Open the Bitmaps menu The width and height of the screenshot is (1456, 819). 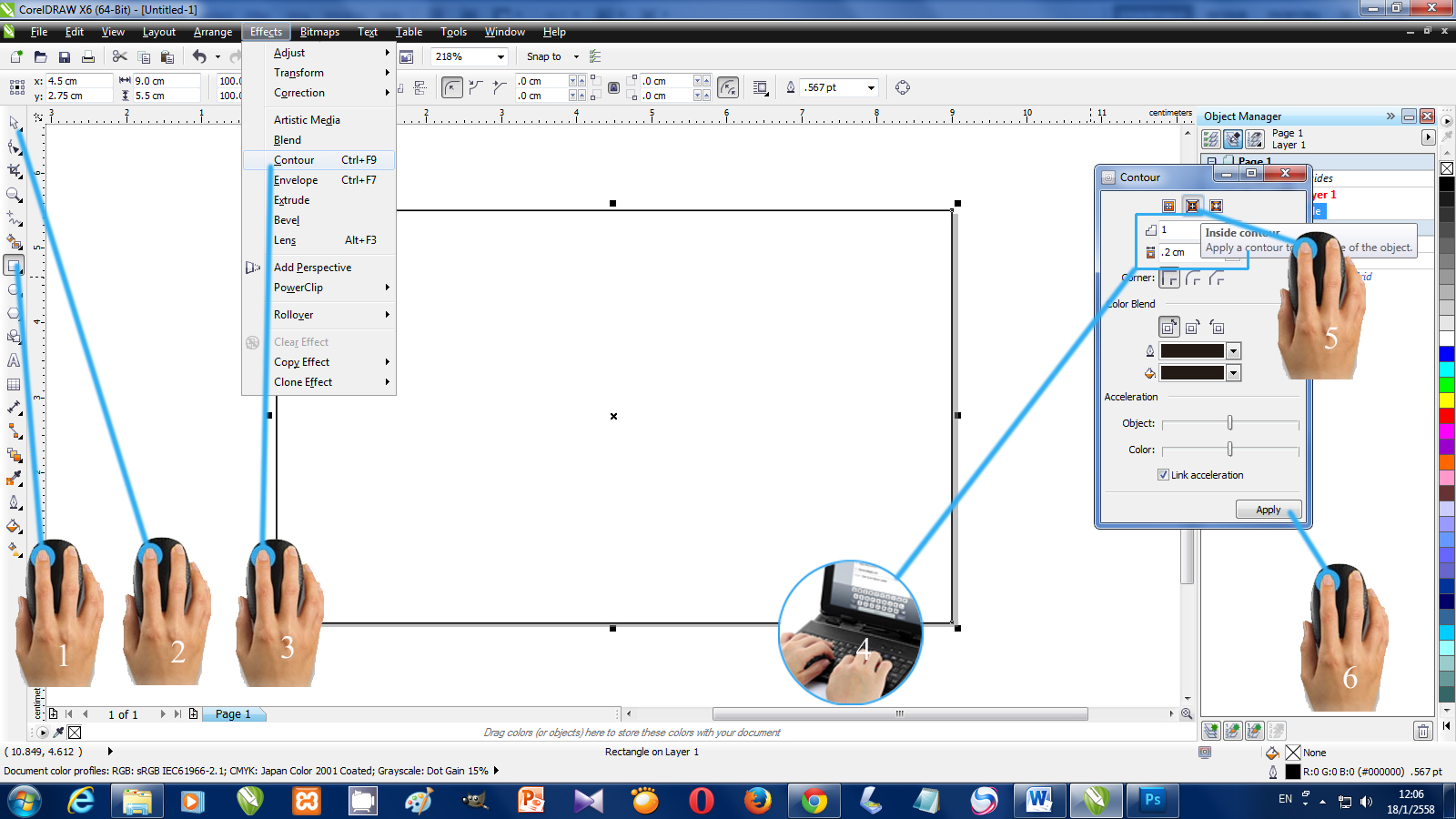[319, 32]
